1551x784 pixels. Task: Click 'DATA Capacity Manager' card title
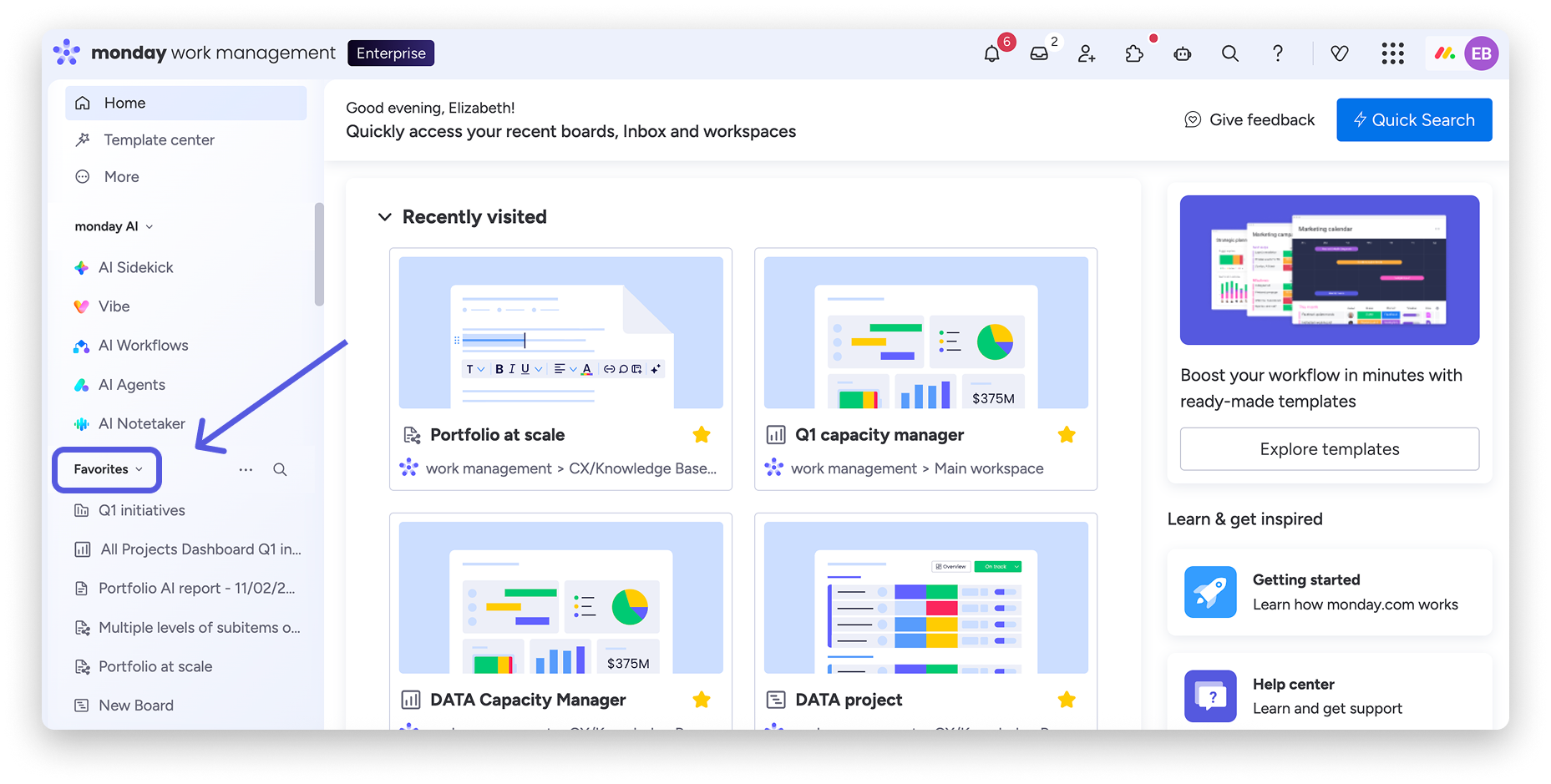click(x=528, y=700)
